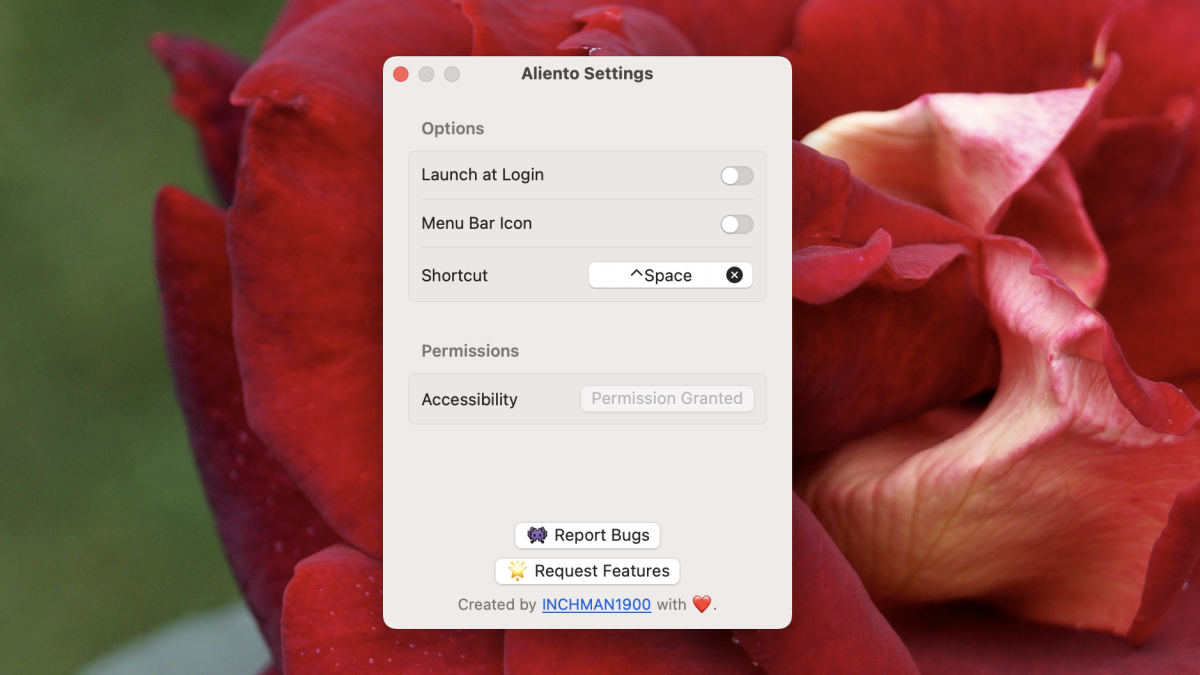1200x675 pixels.
Task: Close the Aliento Settings window
Action: [x=401, y=74]
